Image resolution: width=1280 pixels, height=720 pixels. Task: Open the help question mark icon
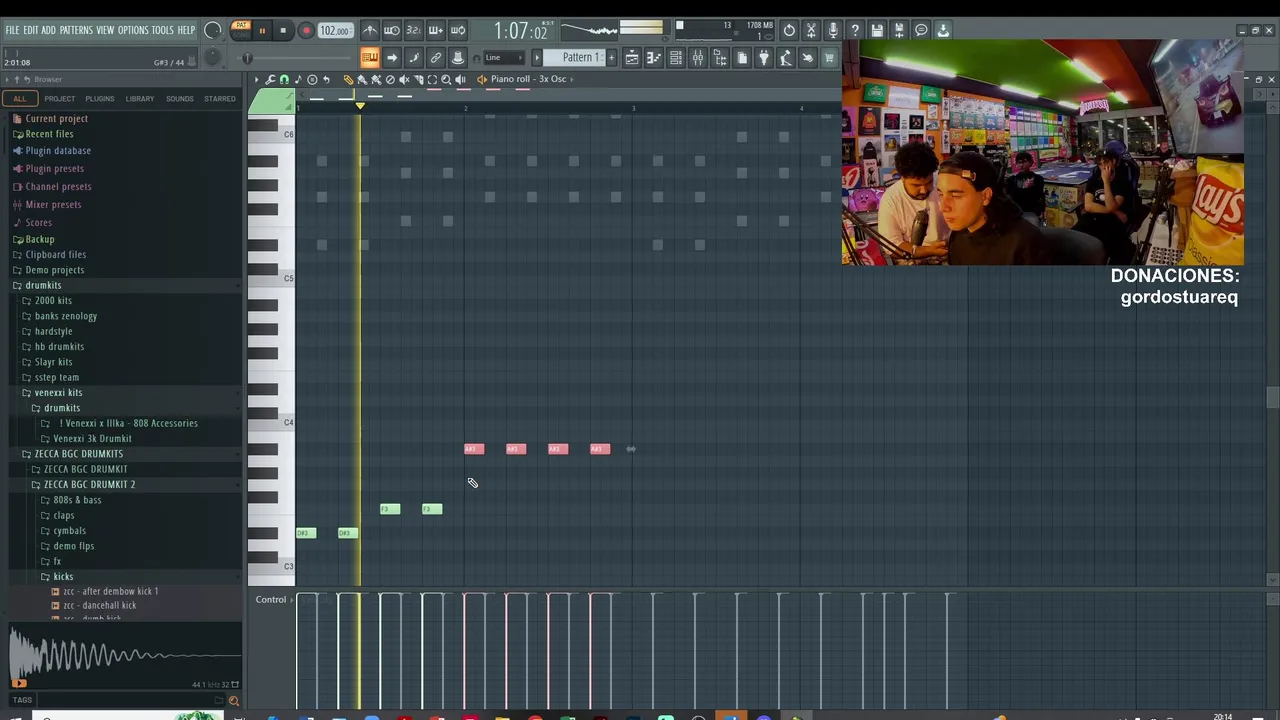tap(855, 30)
